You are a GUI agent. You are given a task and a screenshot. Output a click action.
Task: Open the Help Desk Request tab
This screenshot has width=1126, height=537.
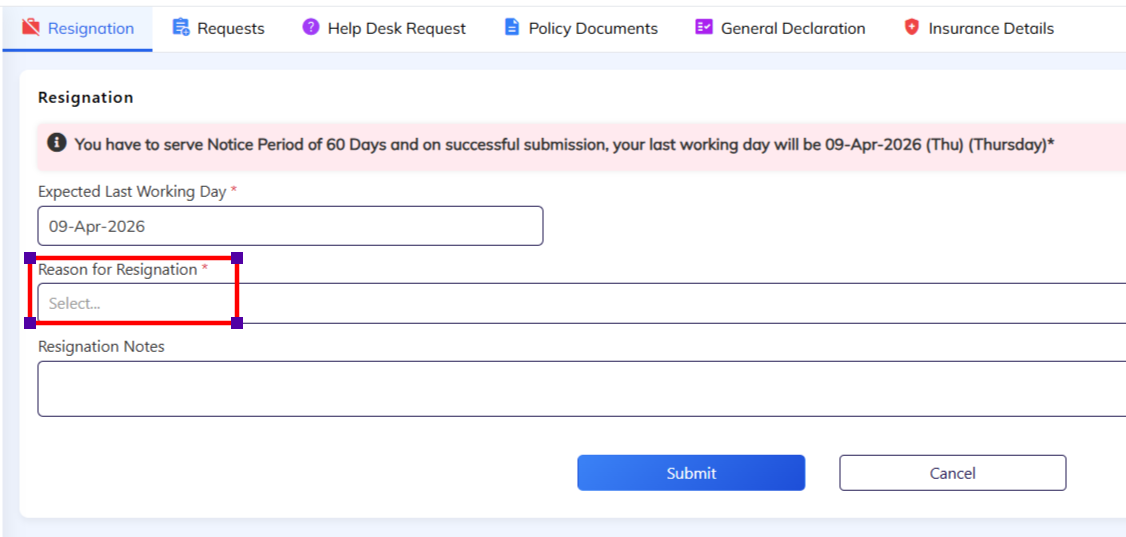396,28
